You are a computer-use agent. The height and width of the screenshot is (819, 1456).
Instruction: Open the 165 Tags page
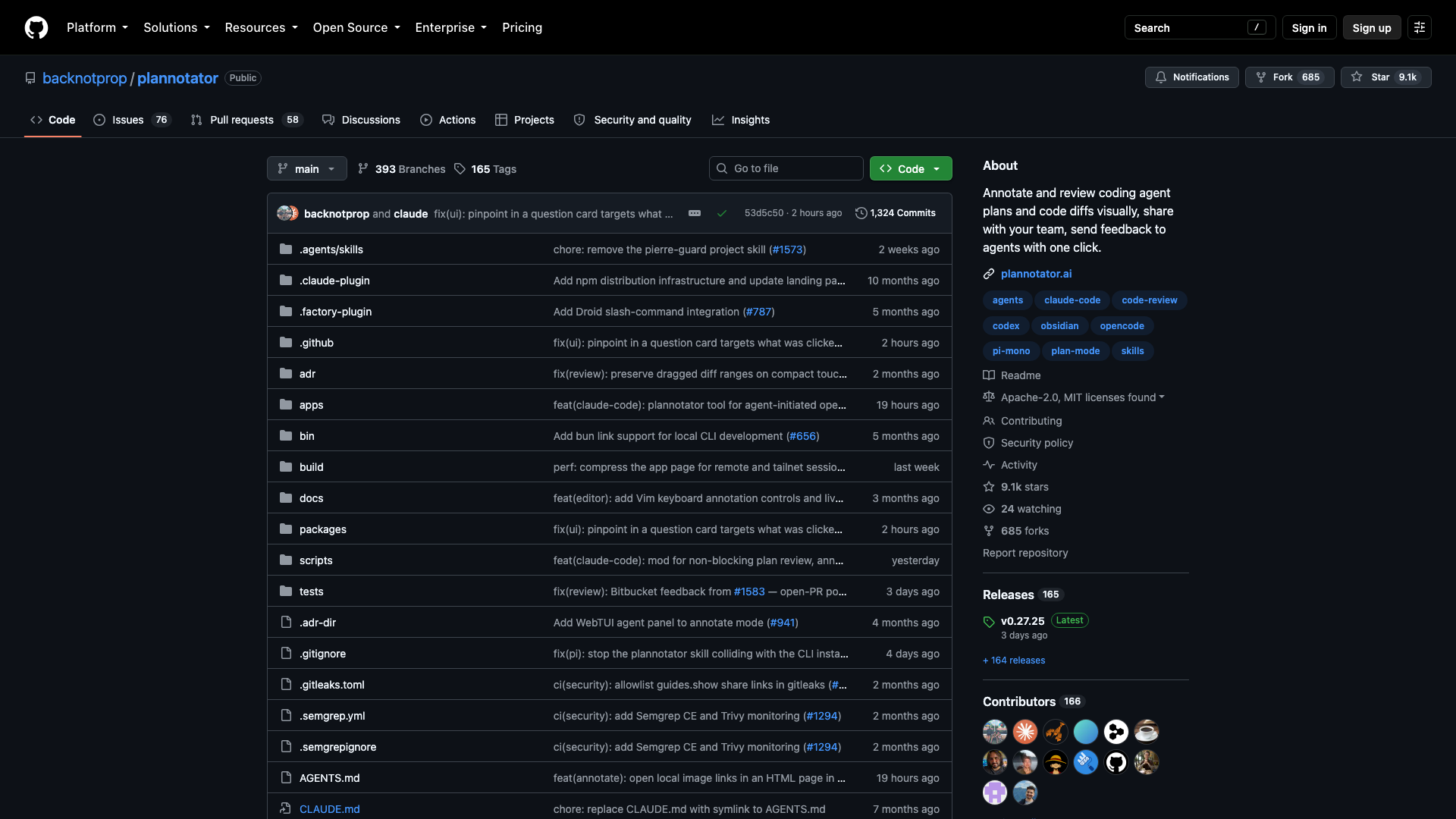tap(485, 168)
